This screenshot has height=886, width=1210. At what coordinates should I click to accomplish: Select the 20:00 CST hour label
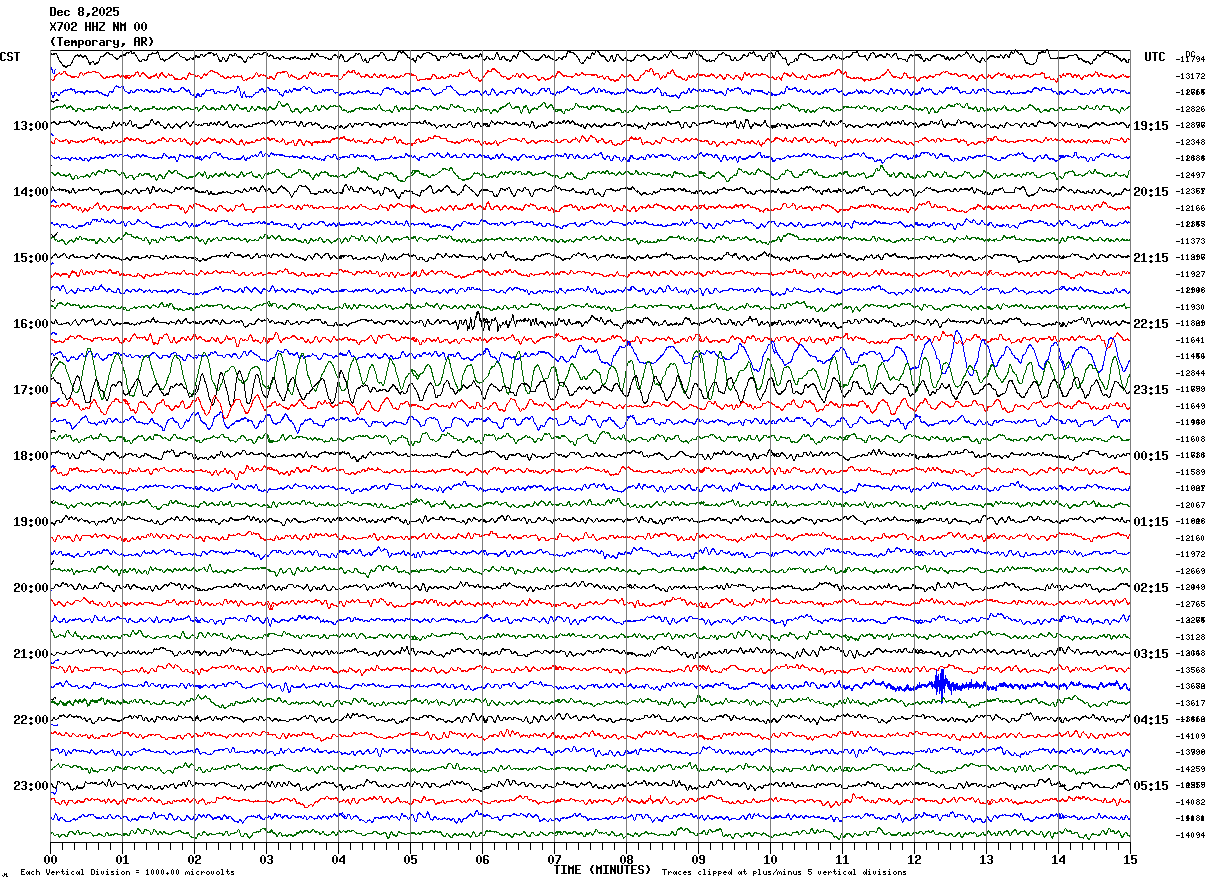point(31,588)
